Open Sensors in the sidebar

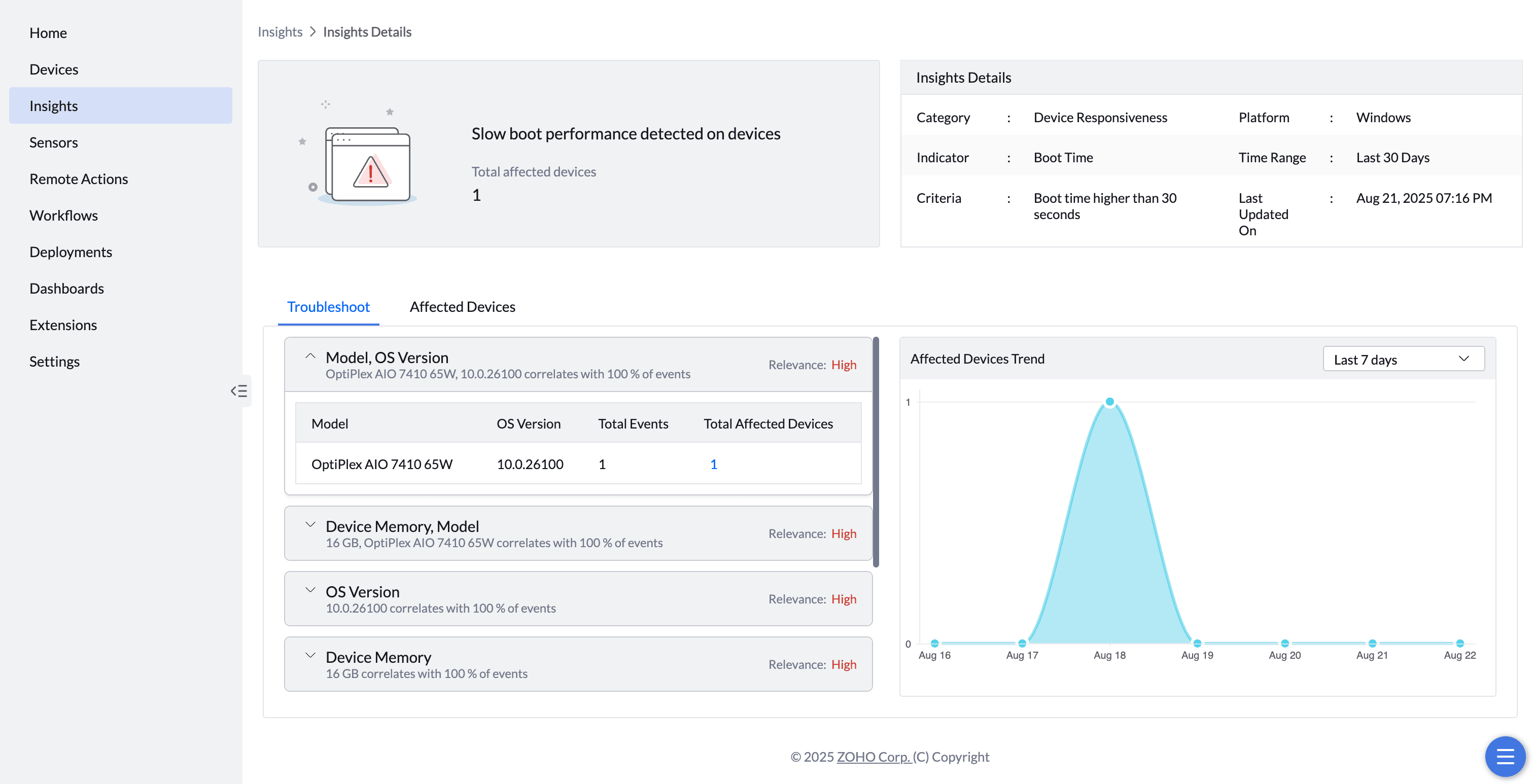54,142
